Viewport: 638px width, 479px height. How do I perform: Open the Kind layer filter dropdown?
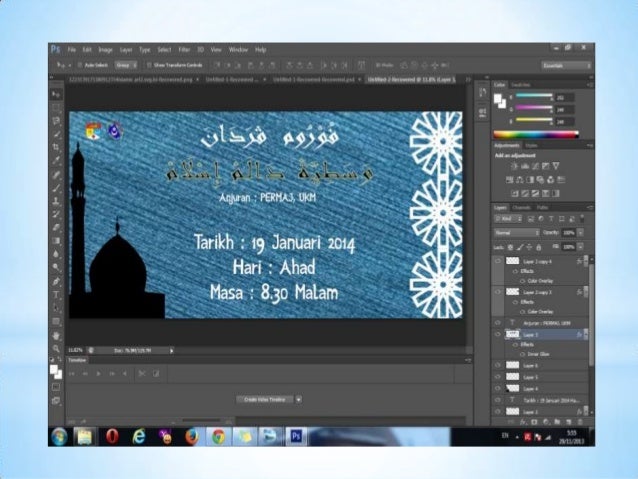(508, 219)
